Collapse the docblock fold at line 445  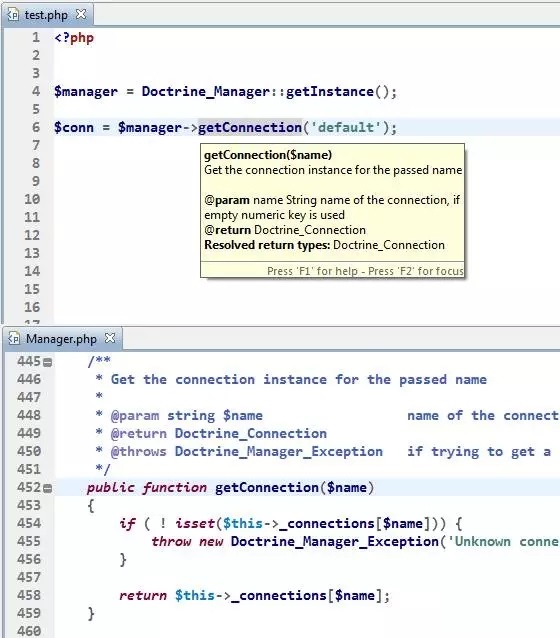[48, 362]
